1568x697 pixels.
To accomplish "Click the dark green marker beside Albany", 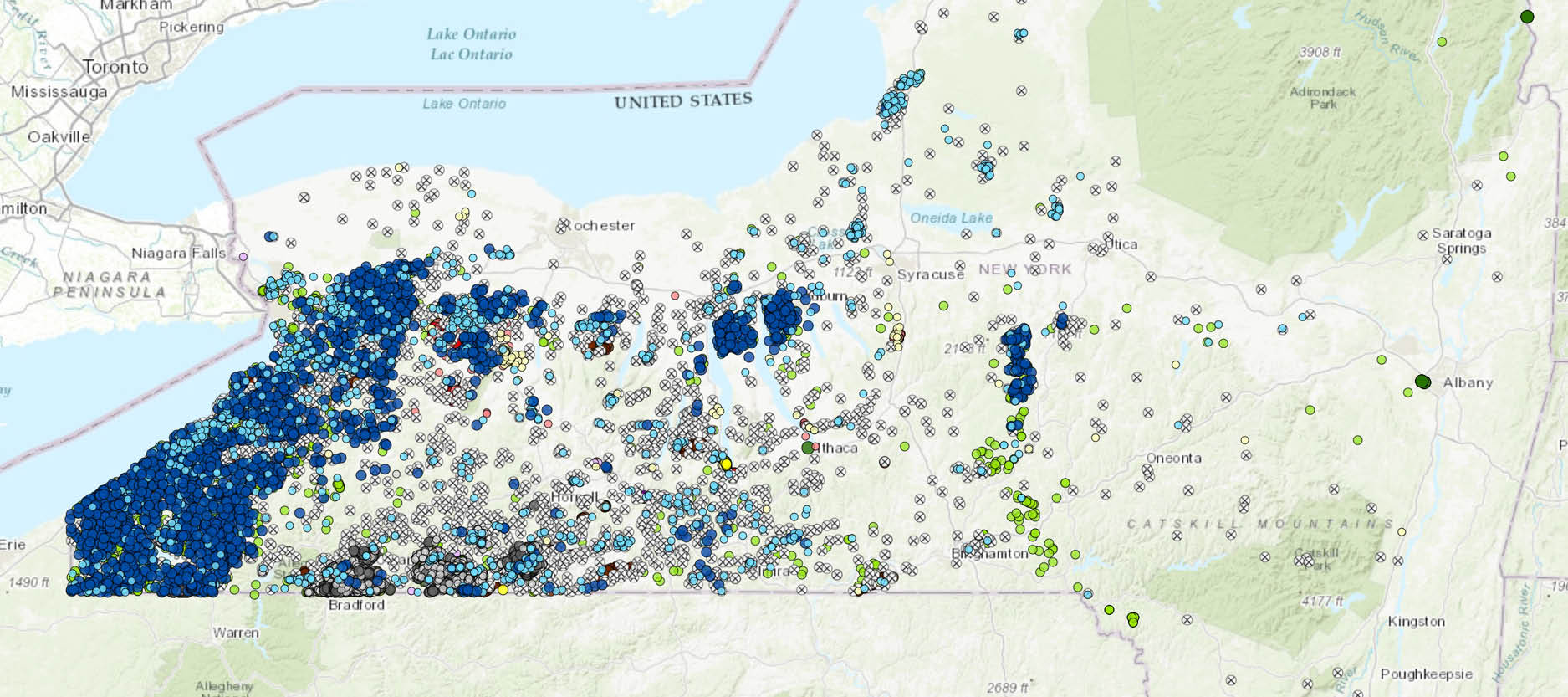I will pyautogui.click(x=1422, y=382).
